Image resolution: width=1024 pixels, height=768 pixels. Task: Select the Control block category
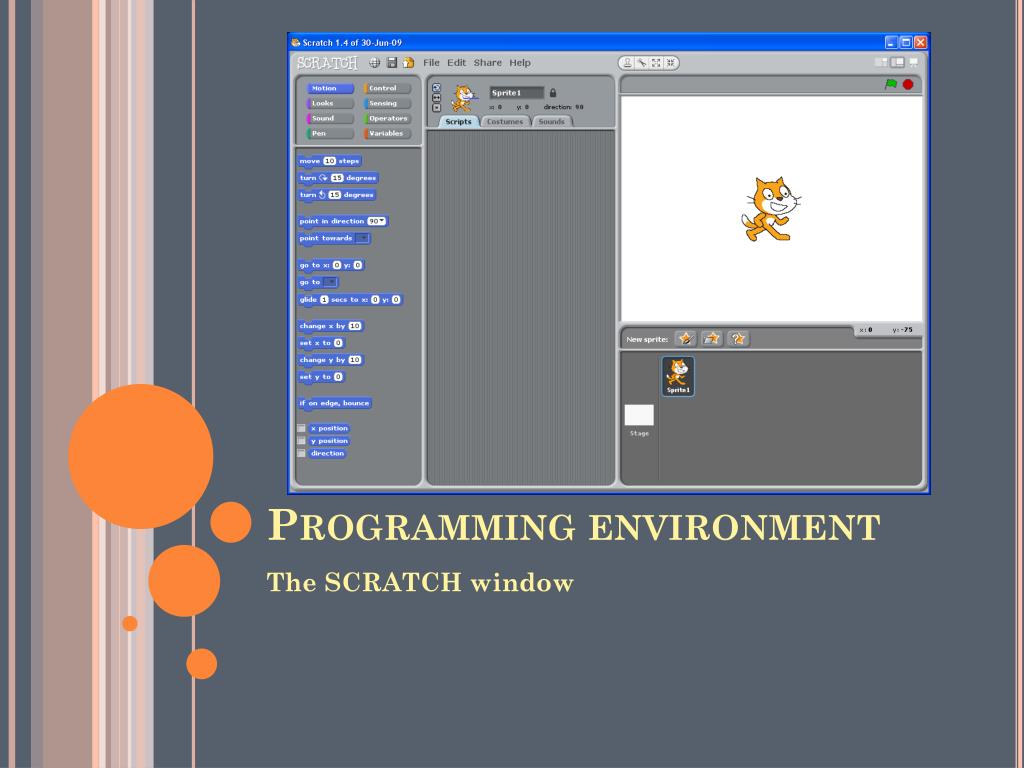coord(387,88)
